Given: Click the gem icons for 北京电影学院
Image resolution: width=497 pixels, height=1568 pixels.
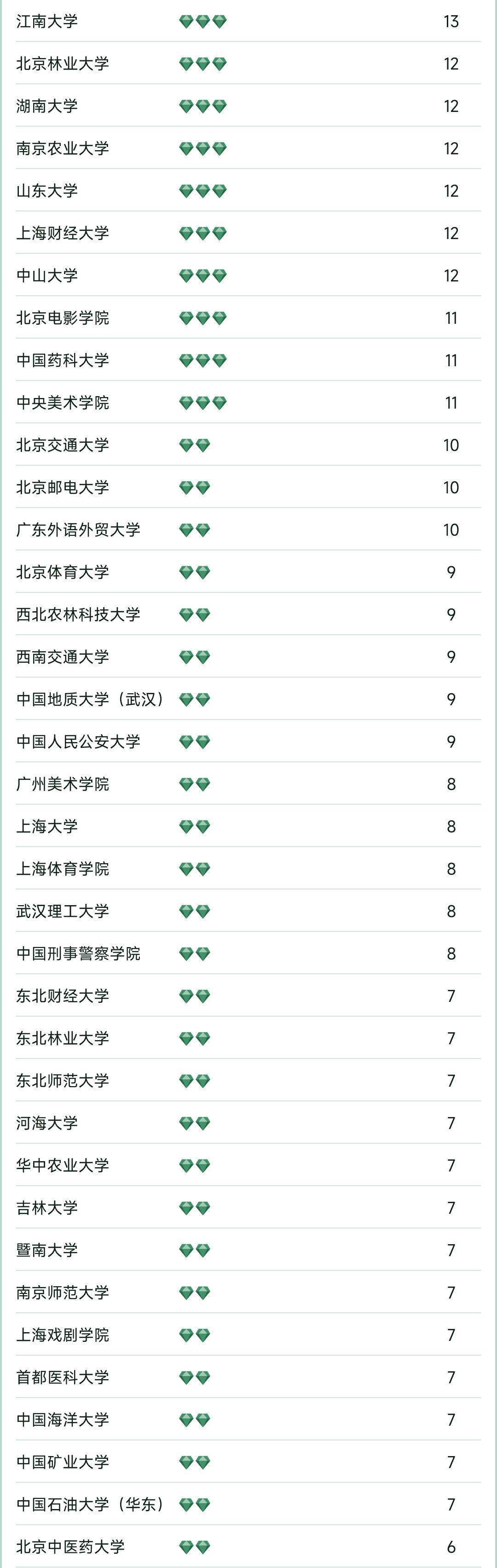Looking at the screenshot, I should click(202, 318).
